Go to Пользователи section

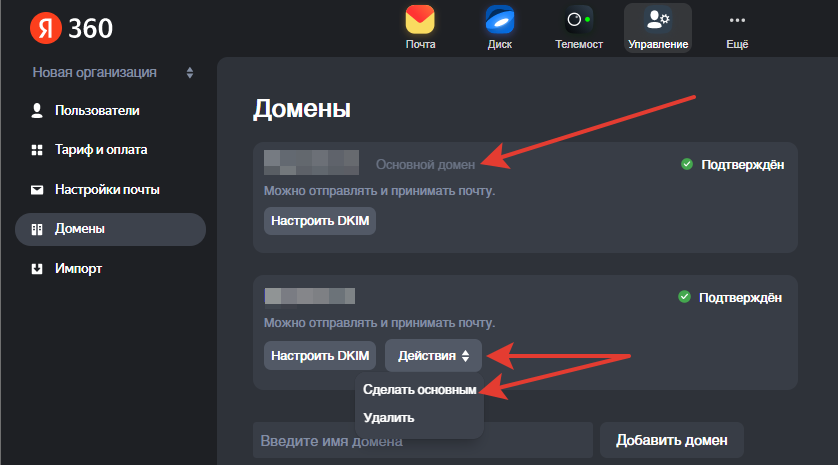[97, 111]
